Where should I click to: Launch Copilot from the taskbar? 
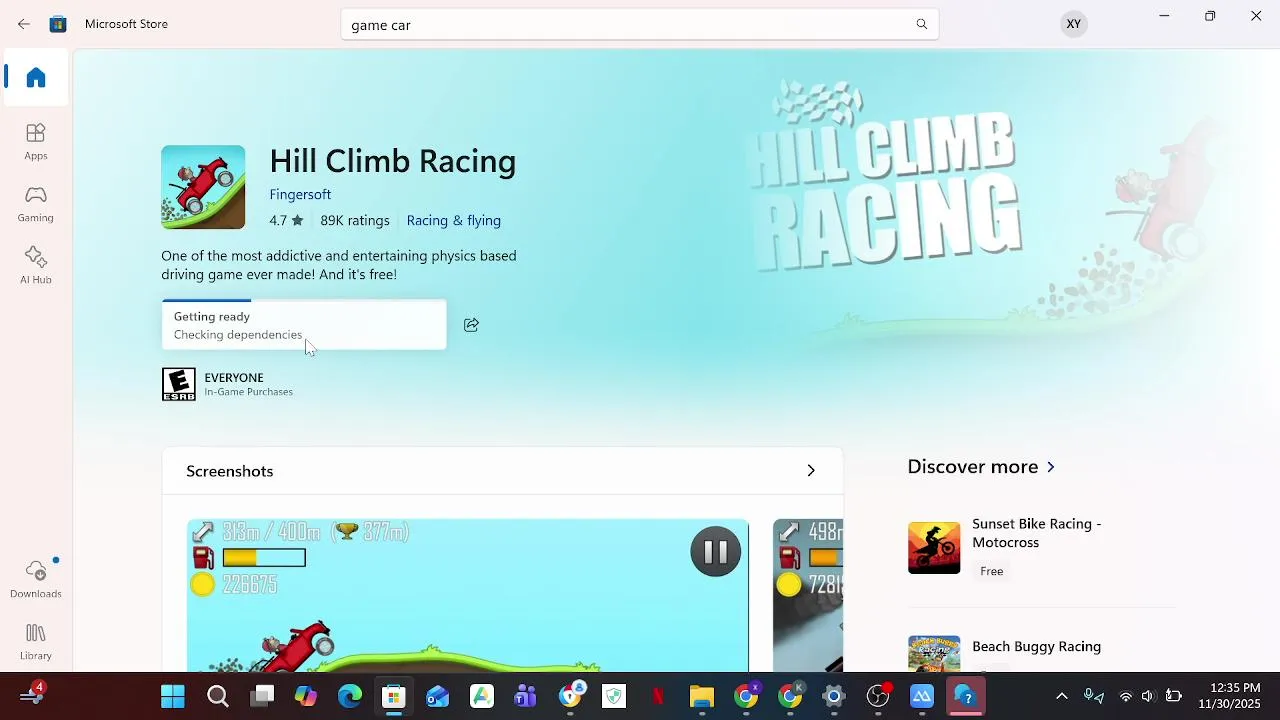(x=306, y=696)
